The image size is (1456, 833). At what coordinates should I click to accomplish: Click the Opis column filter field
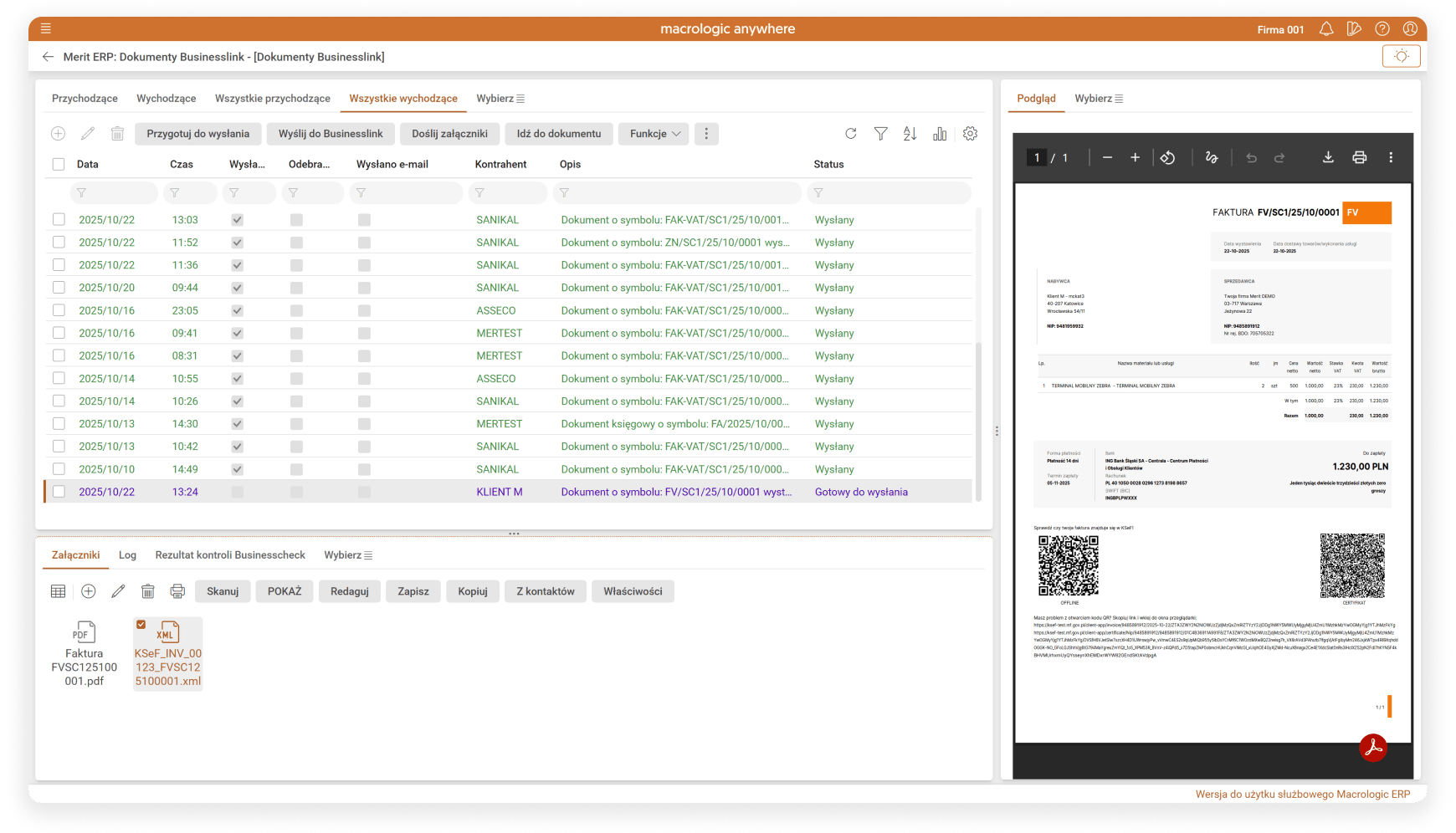(678, 193)
